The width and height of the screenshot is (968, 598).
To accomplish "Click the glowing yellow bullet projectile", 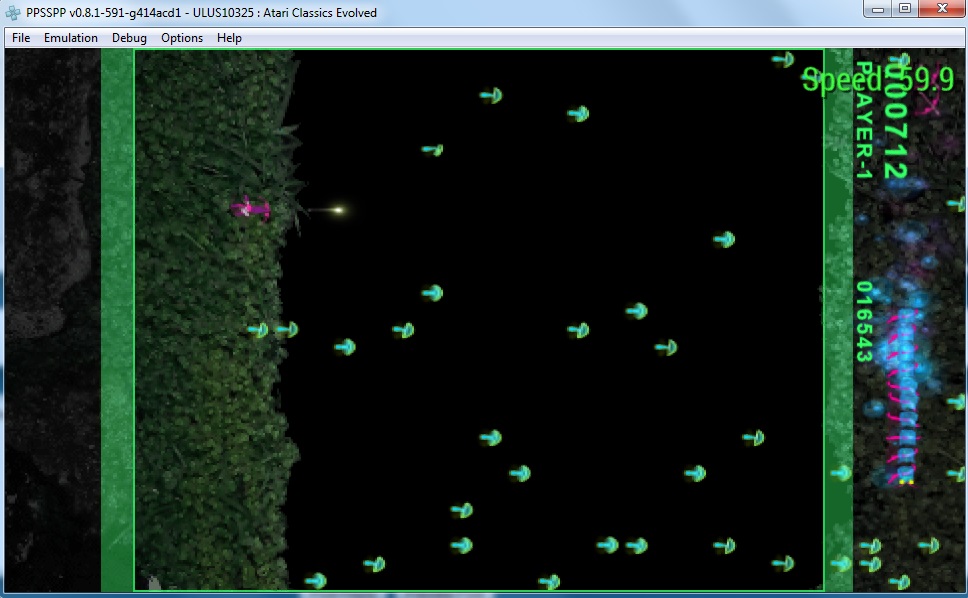I will (x=337, y=210).
